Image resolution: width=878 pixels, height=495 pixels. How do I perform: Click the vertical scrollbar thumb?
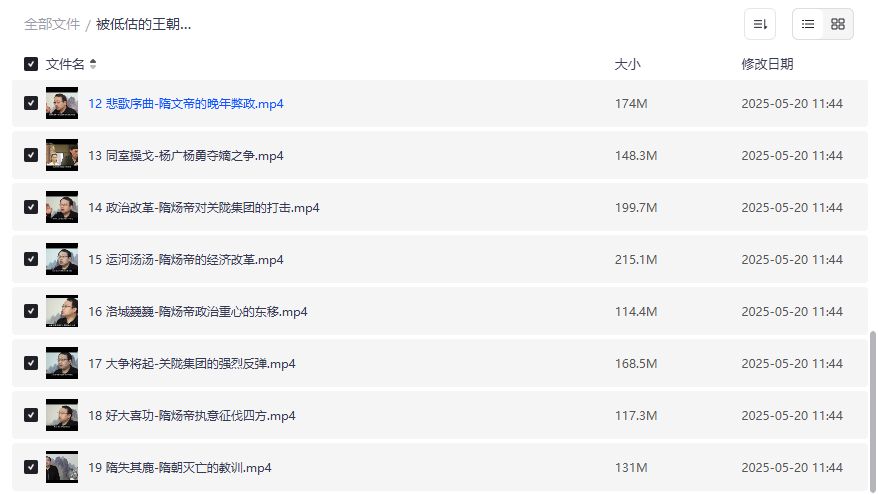click(872, 410)
